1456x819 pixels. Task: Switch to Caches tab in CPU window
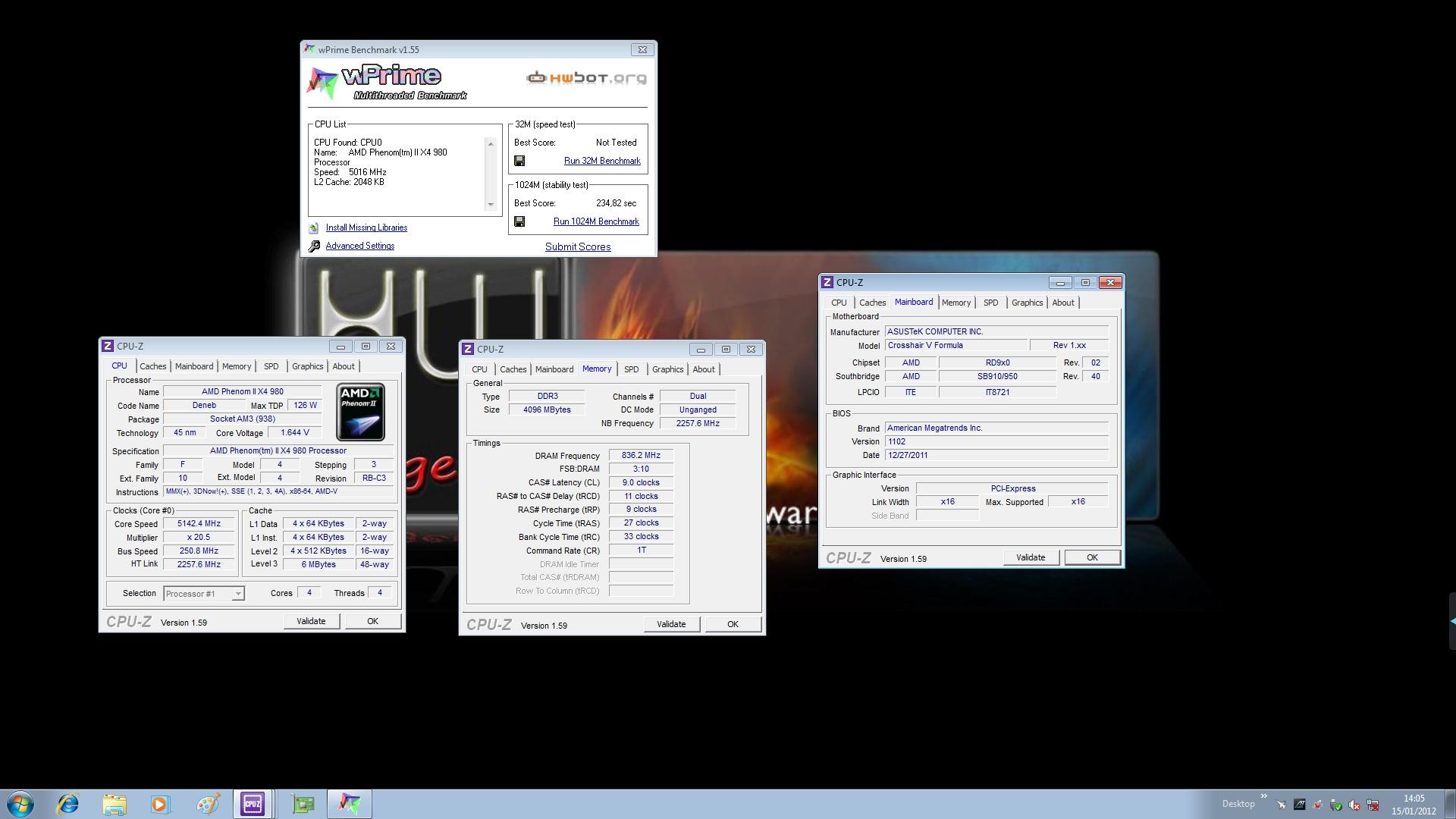(x=152, y=366)
